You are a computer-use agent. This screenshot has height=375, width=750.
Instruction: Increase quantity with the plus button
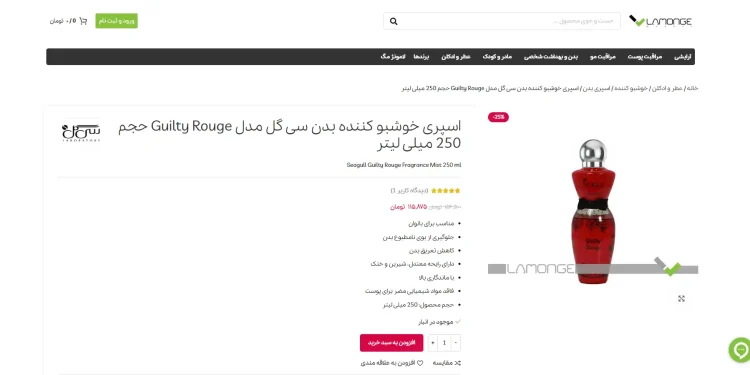point(433,342)
